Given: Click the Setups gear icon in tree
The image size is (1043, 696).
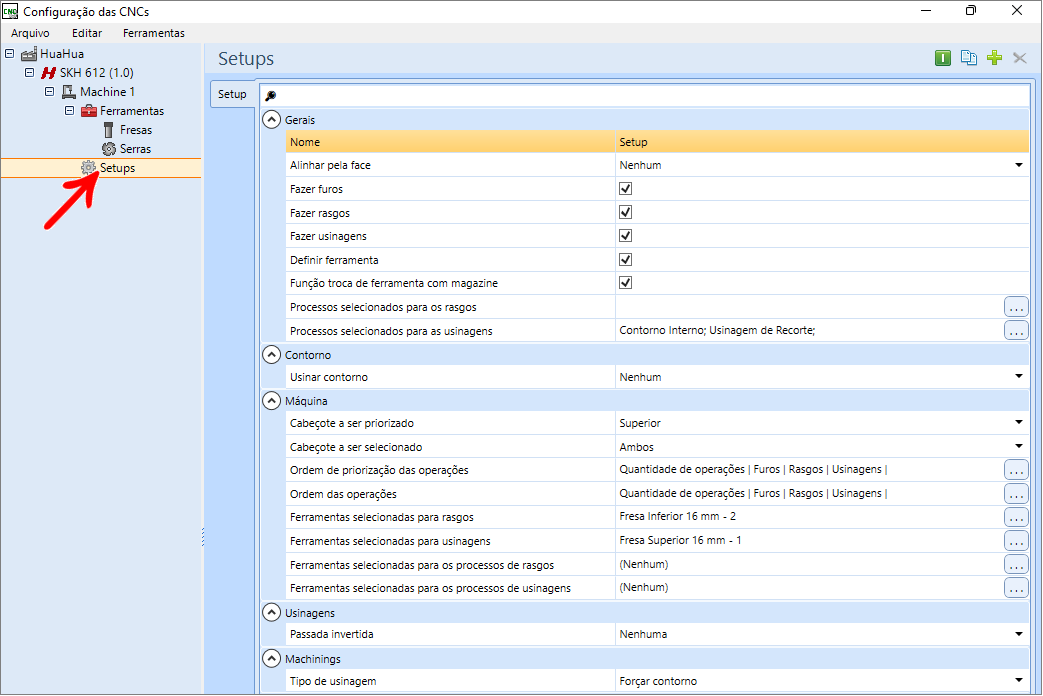Looking at the screenshot, I should [x=88, y=168].
